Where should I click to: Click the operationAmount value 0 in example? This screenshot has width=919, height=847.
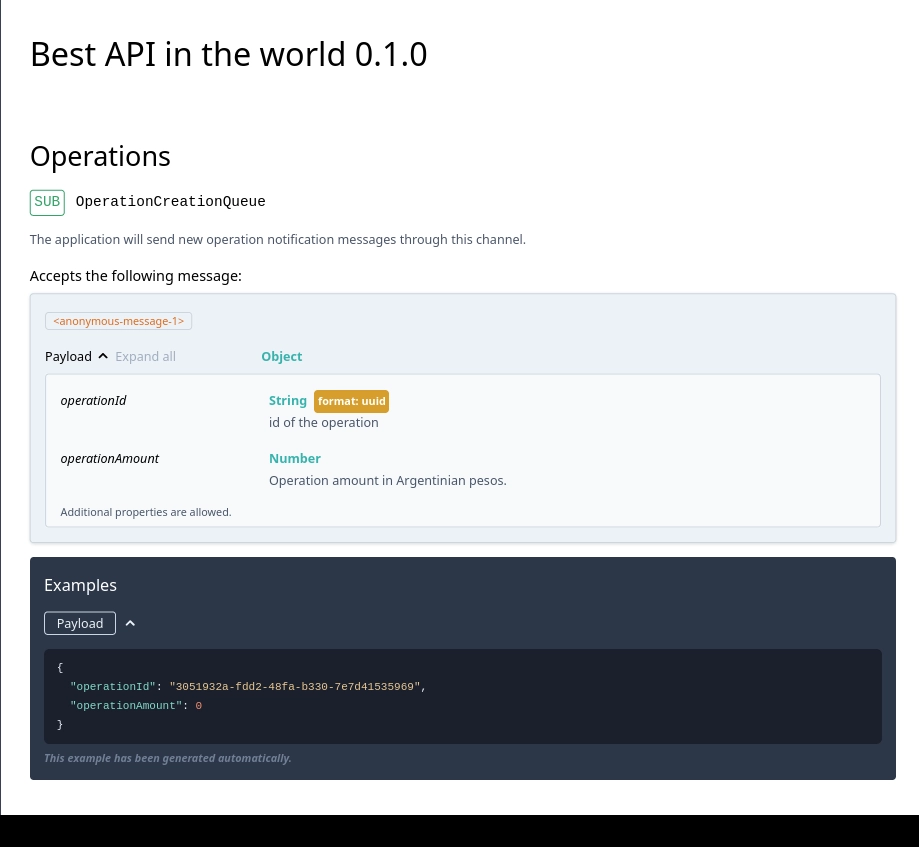pyautogui.click(x=198, y=705)
